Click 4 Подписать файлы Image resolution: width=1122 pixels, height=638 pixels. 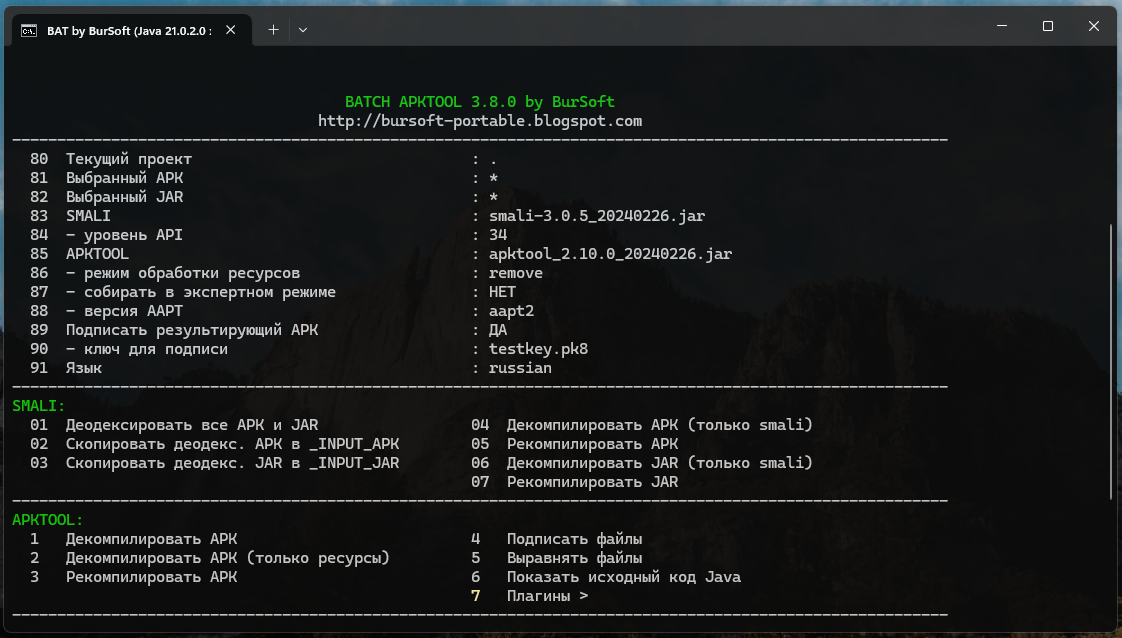click(557, 539)
